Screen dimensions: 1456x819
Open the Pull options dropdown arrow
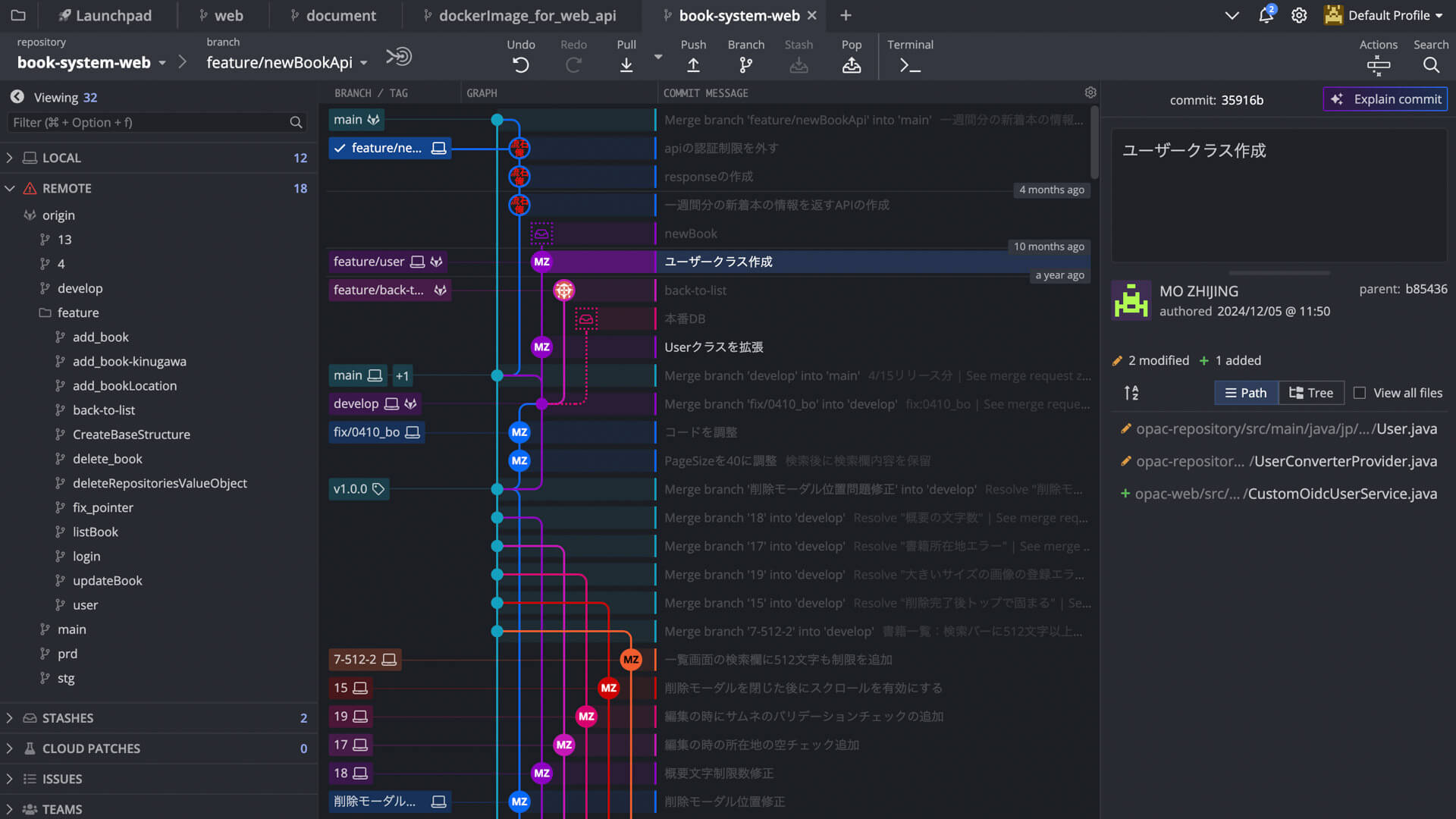pyautogui.click(x=658, y=57)
